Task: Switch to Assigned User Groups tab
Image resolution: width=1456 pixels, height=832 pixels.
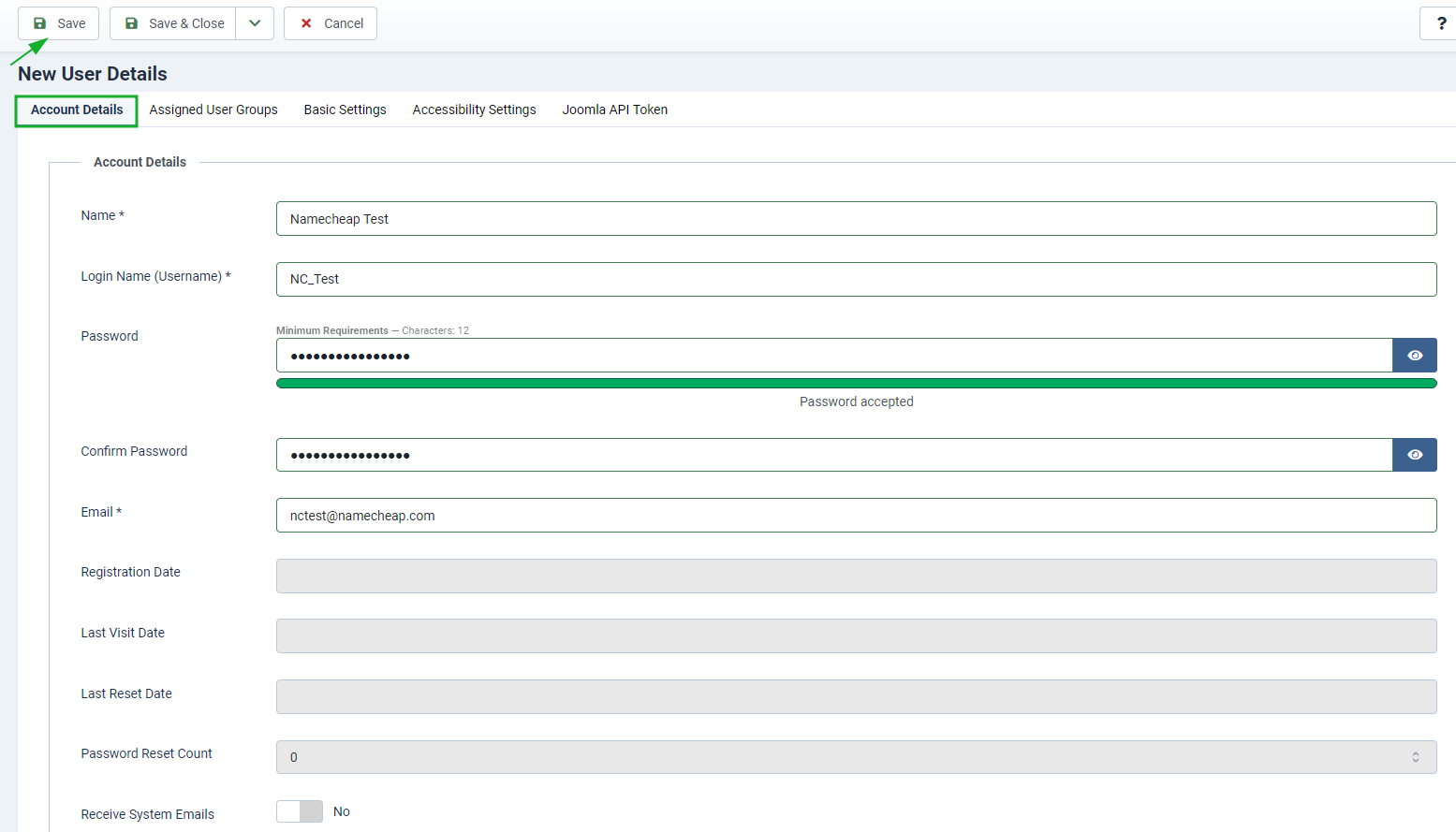Action: pos(213,109)
